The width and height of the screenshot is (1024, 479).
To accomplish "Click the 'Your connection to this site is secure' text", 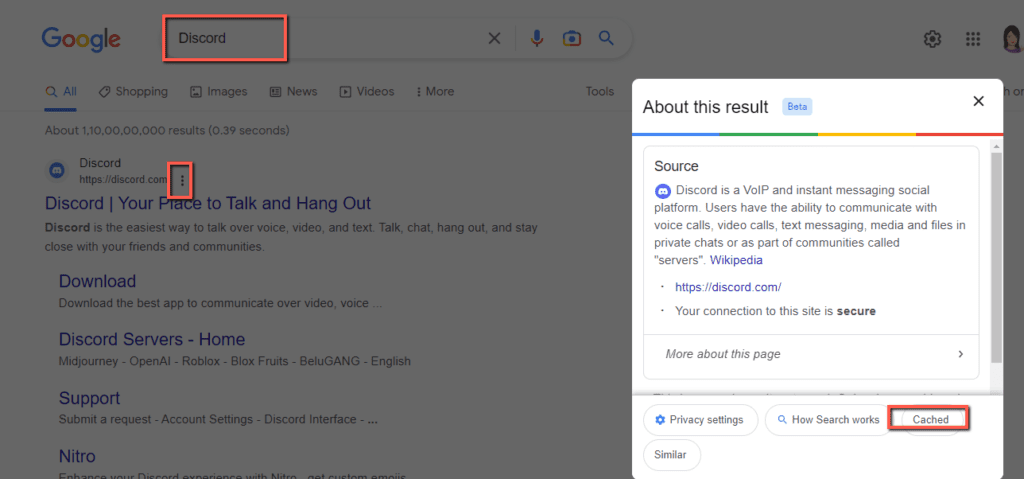I will (x=775, y=311).
